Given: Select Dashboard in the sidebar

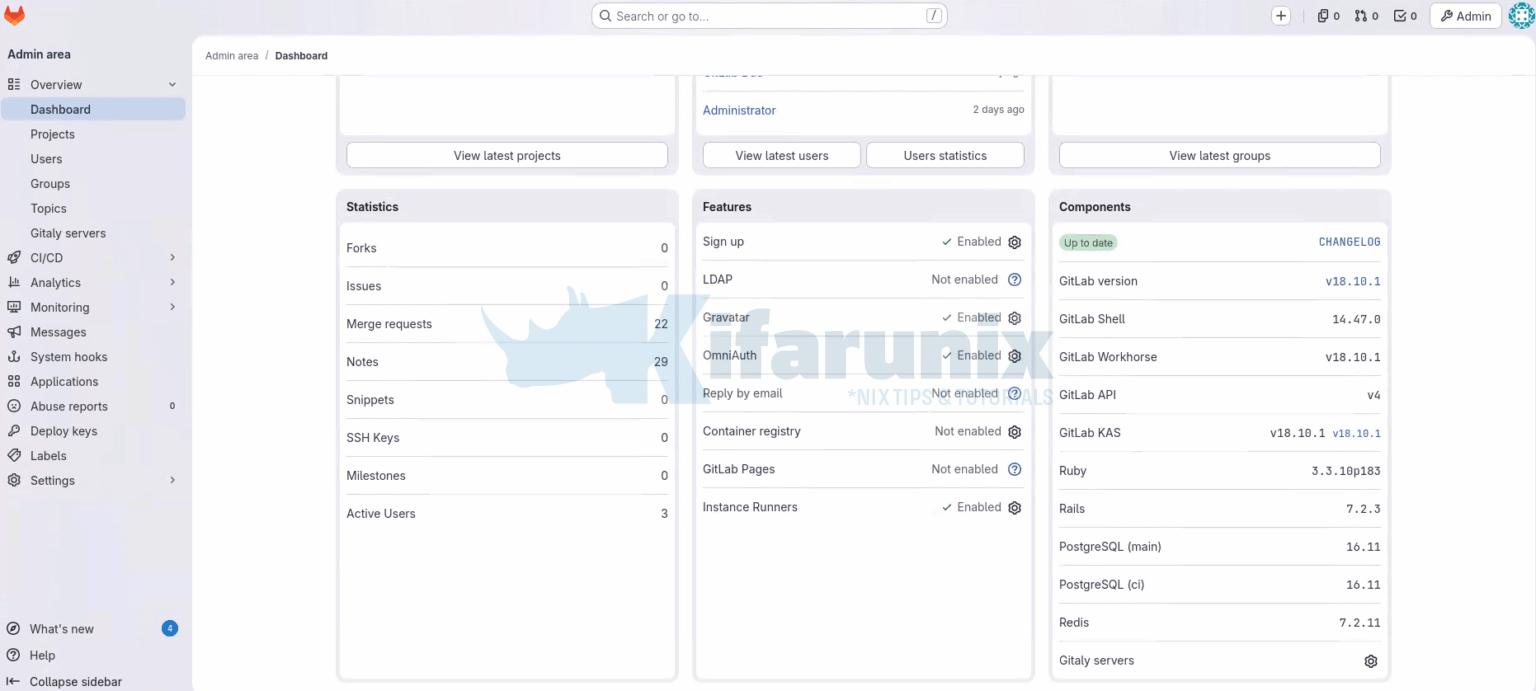Looking at the screenshot, I should pyautogui.click(x=93, y=110).
